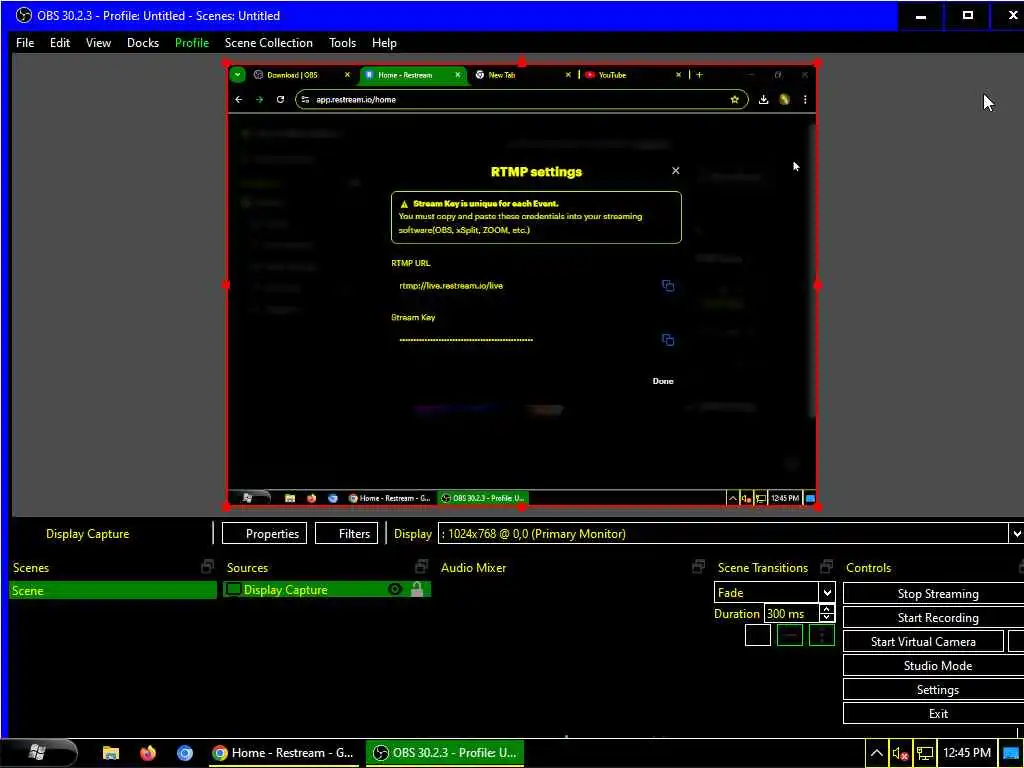The width and height of the screenshot is (1024, 768).
Task: Click RTMP URL copy icon in preview
Action: coord(667,285)
